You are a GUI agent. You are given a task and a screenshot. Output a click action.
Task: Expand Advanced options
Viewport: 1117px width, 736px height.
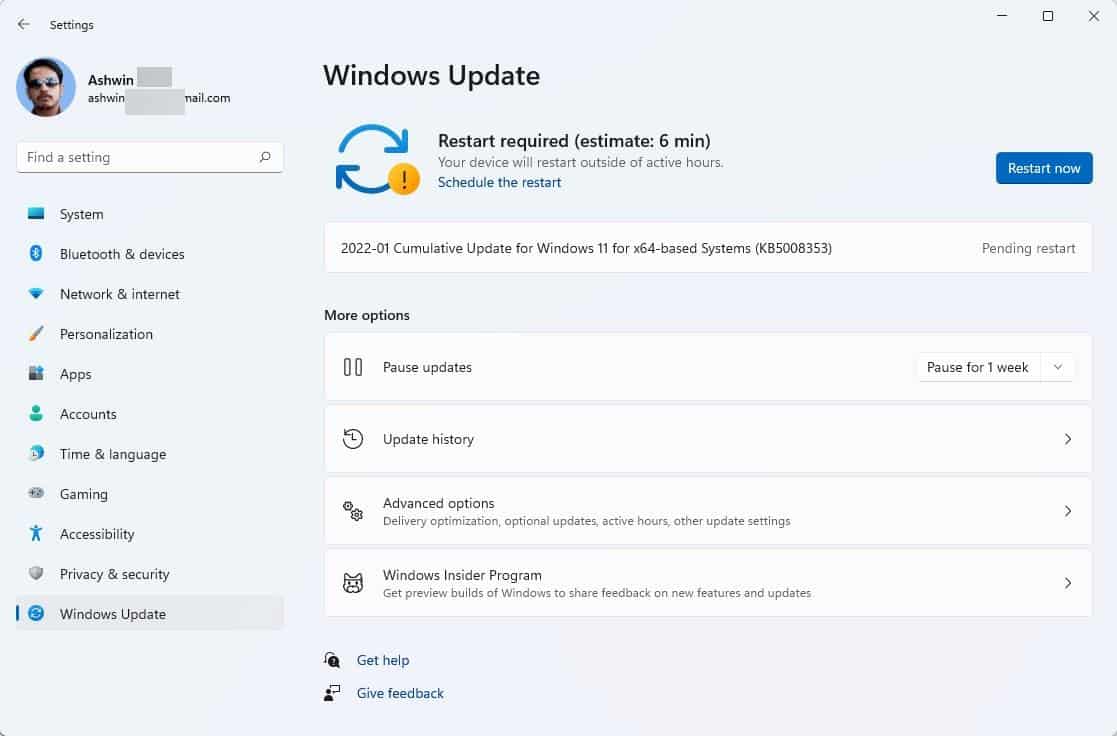(708, 511)
